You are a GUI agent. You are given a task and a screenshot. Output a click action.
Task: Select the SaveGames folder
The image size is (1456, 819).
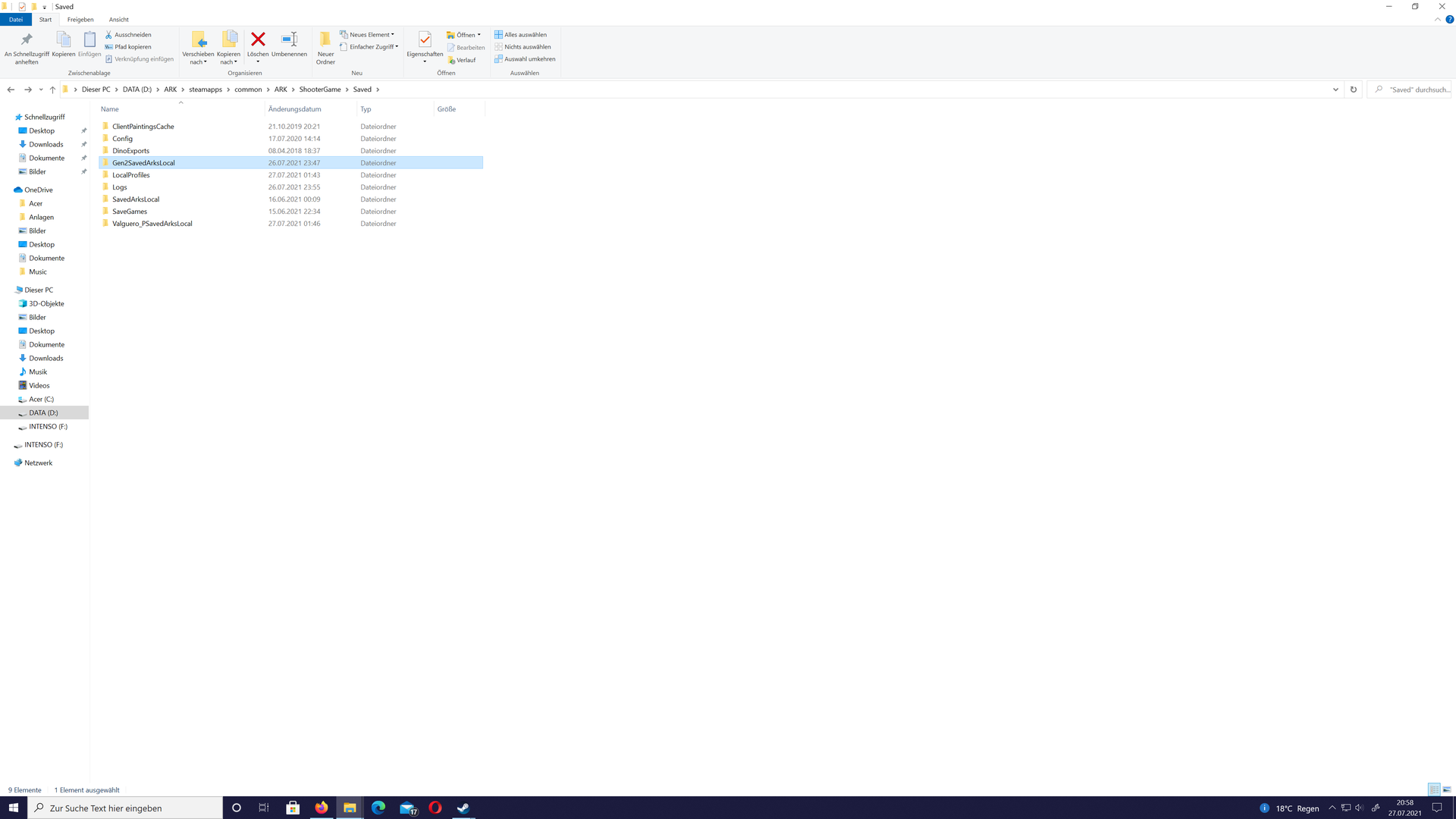[x=290, y=212]
